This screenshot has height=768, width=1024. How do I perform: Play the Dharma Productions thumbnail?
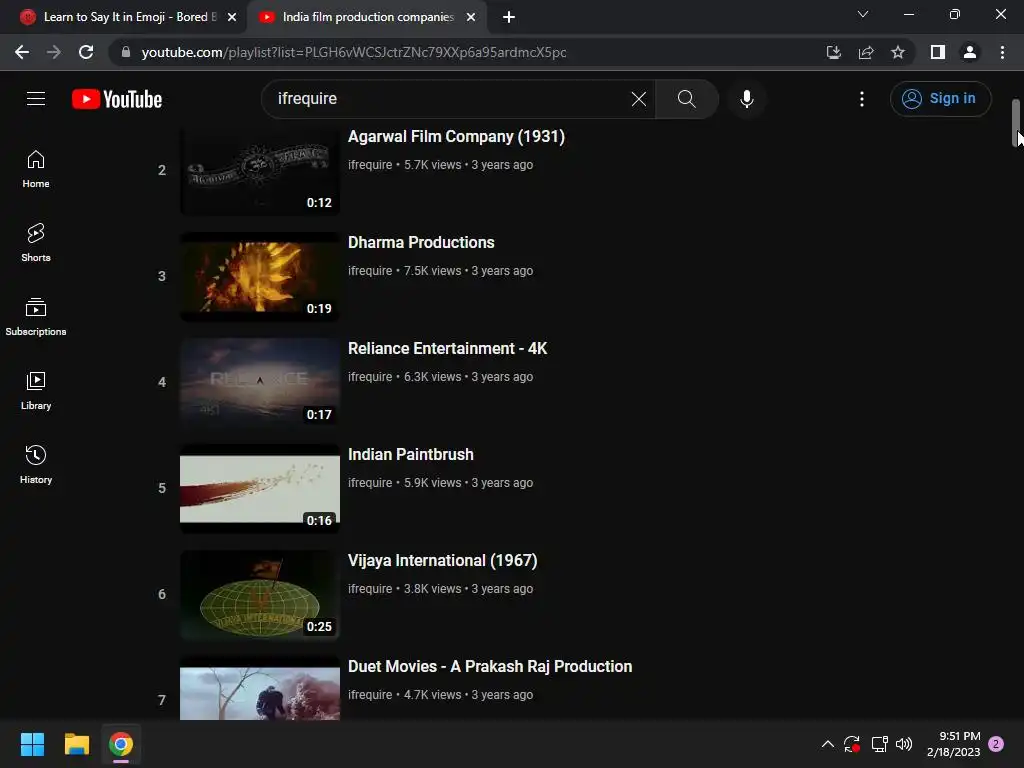tap(260, 277)
